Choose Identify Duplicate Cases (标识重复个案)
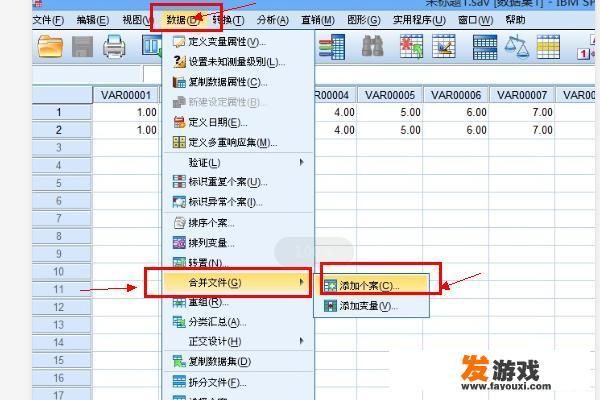 (x=237, y=182)
